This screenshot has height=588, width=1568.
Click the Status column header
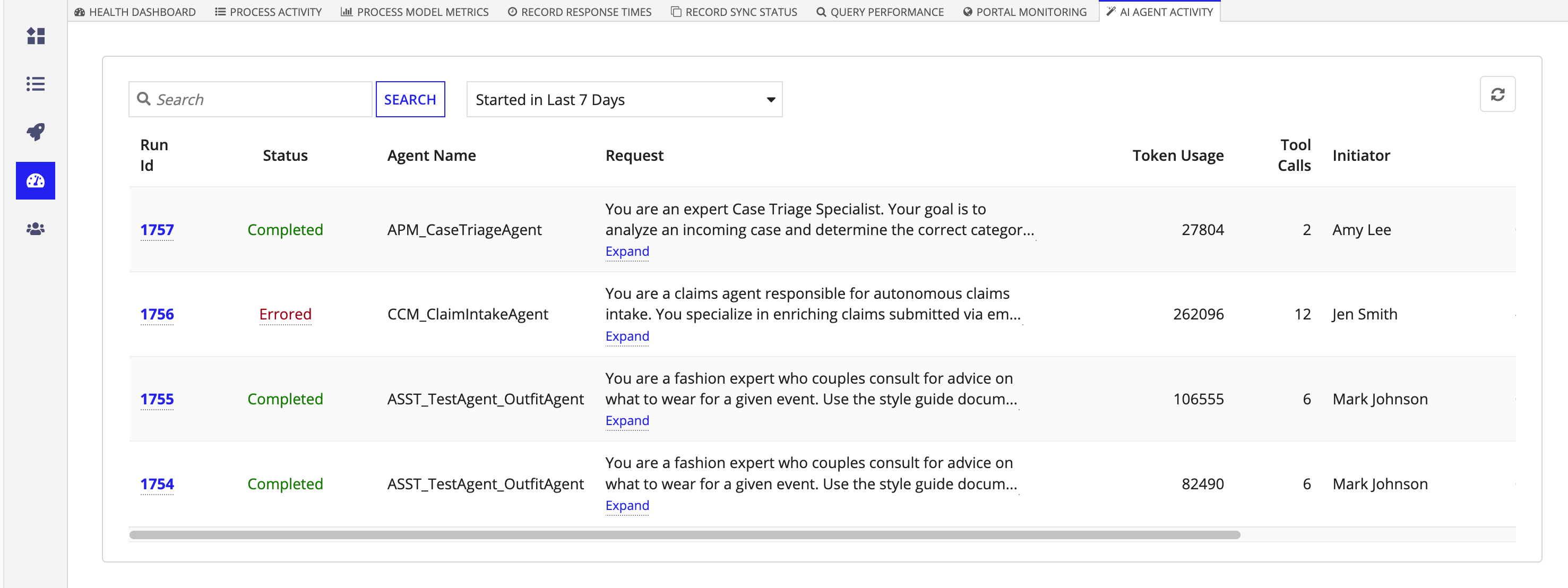286,155
